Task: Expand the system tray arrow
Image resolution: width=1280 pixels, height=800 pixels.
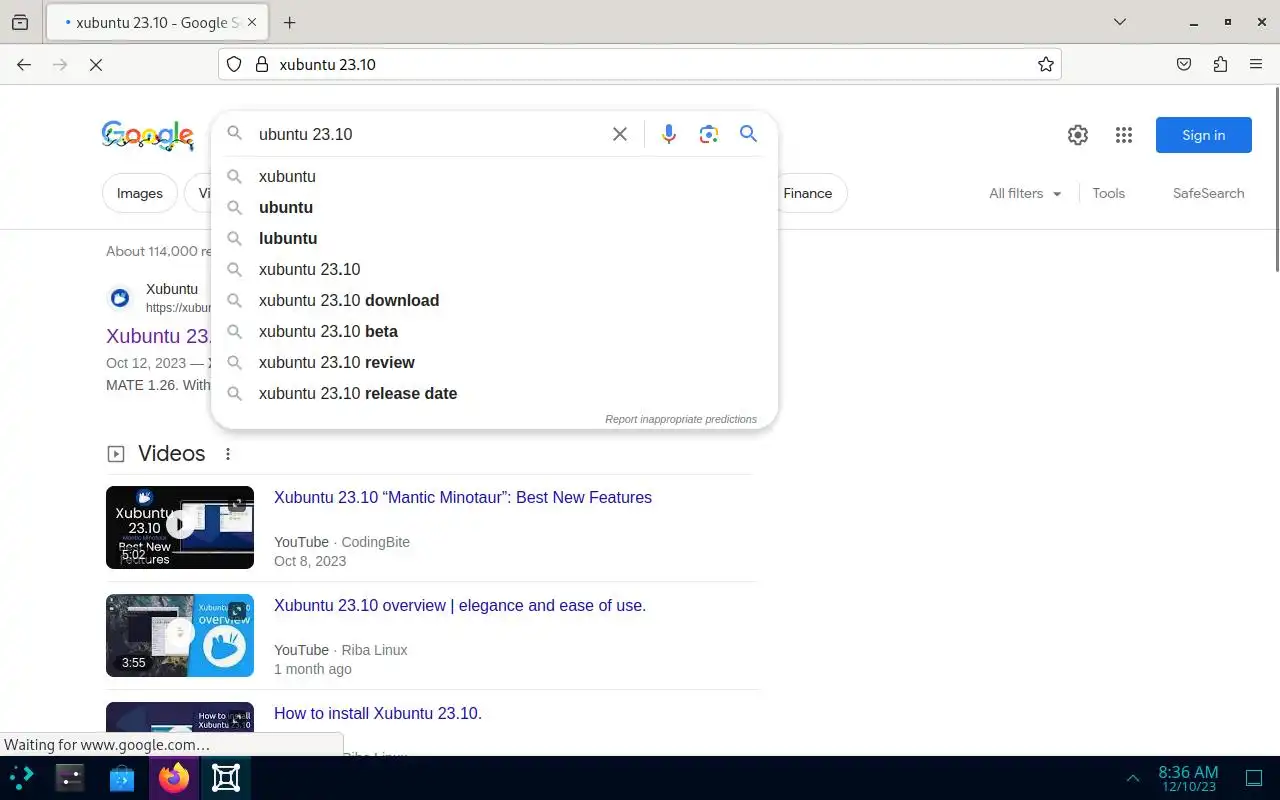Action: point(1133,778)
